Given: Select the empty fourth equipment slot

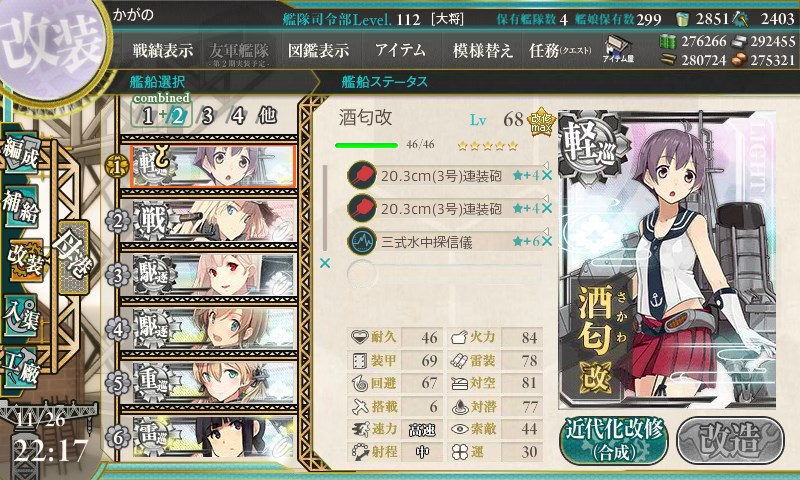Looking at the screenshot, I should 444,274.
